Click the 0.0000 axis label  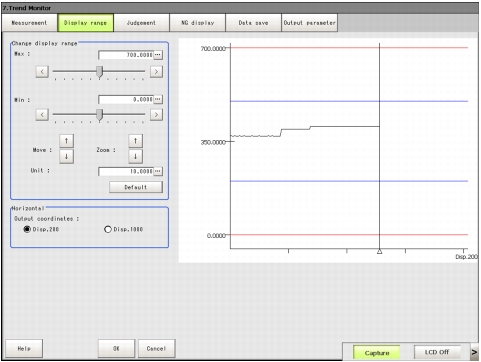click(x=216, y=236)
